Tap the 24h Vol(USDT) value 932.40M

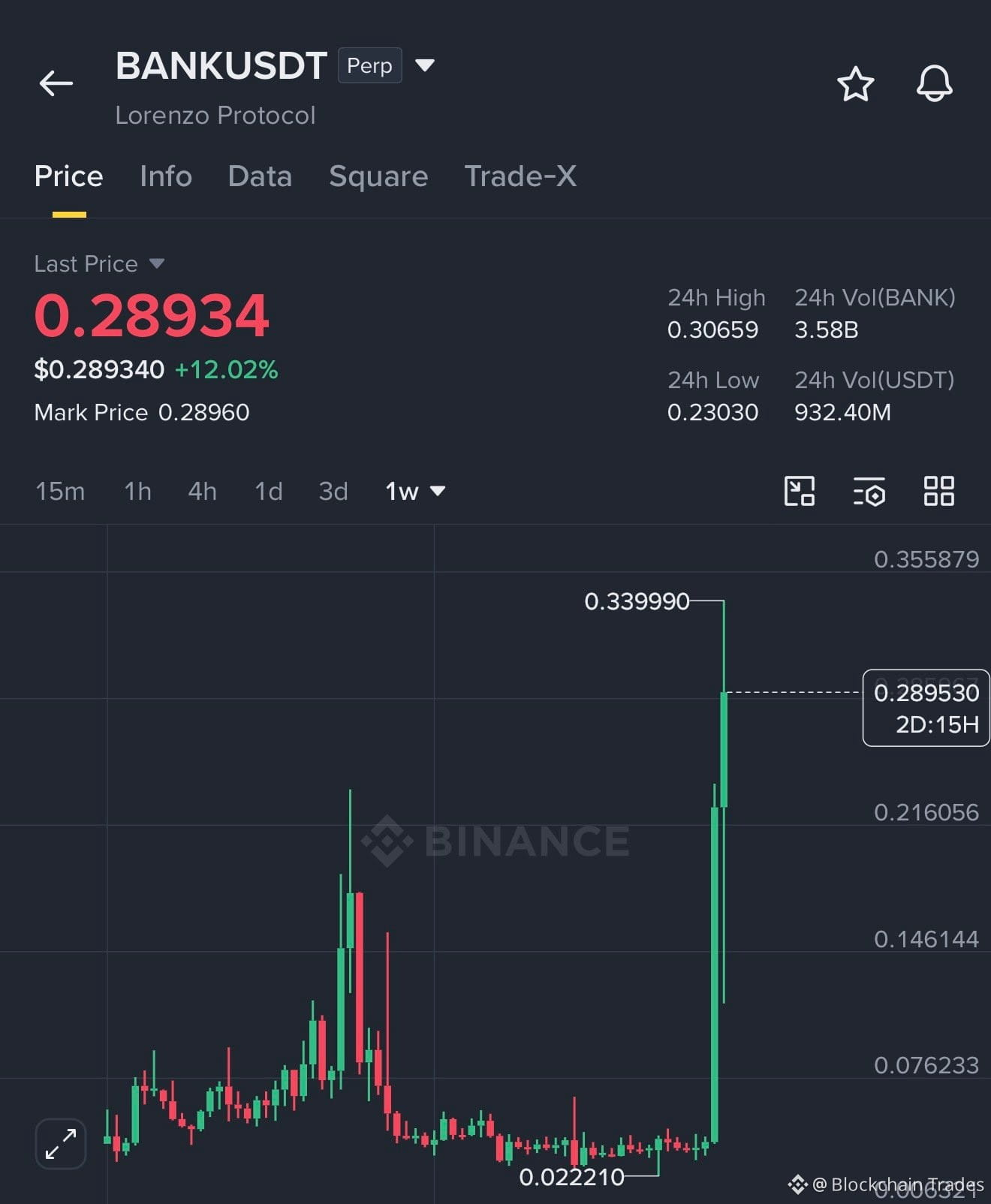coord(842,412)
